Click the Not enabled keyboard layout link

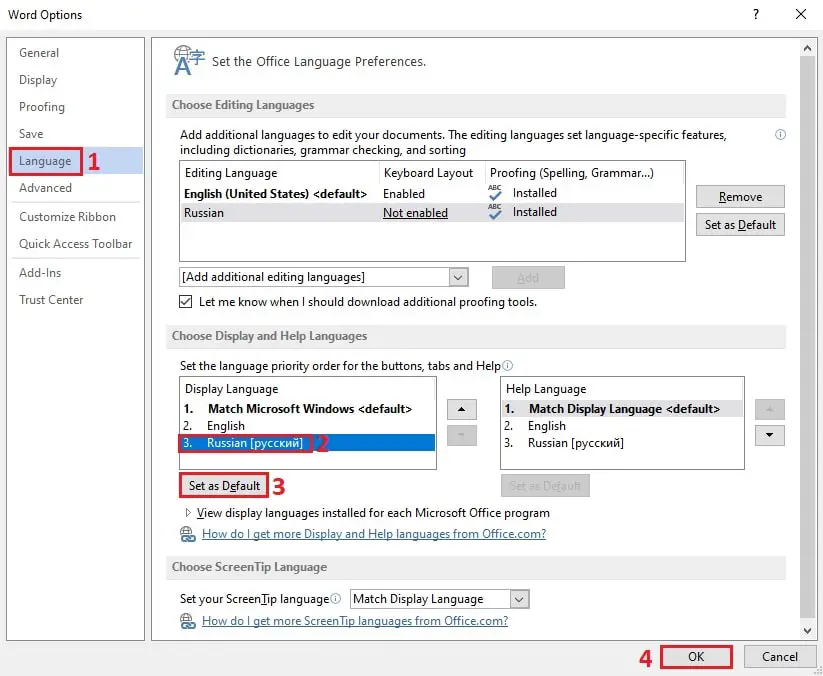point(415,213)
